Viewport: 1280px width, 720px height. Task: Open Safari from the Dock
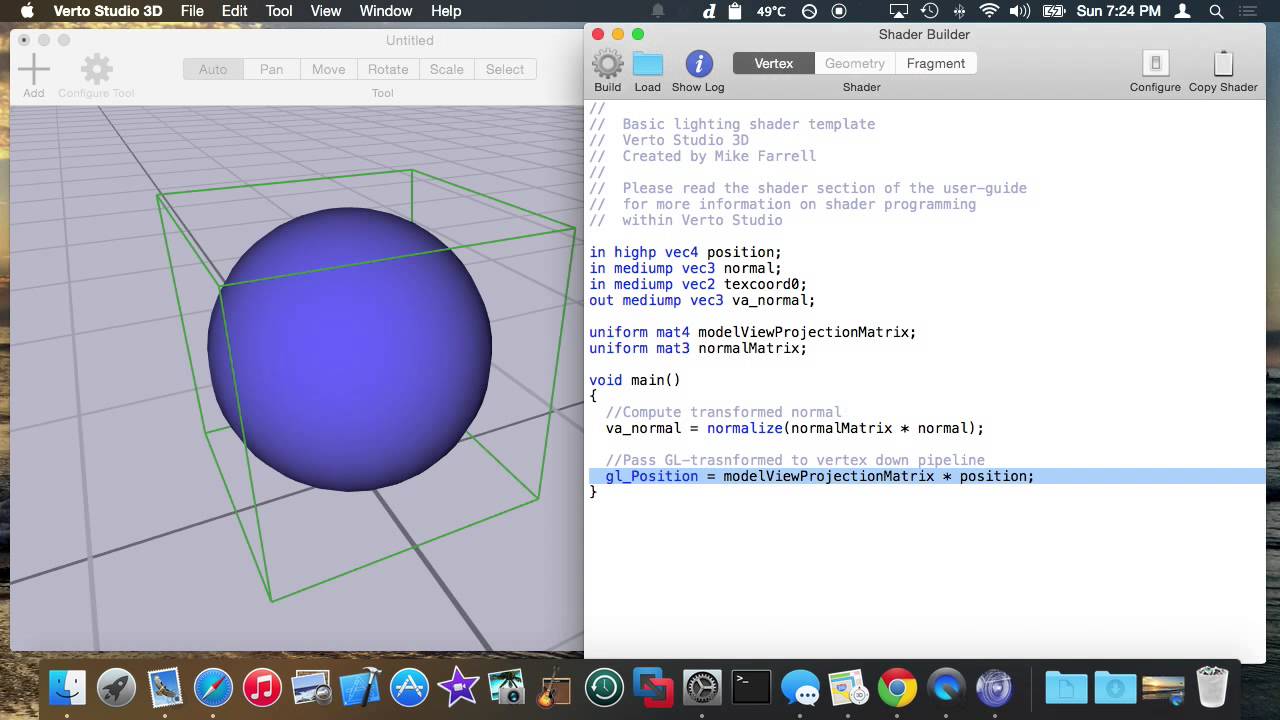tap(213, 688)
